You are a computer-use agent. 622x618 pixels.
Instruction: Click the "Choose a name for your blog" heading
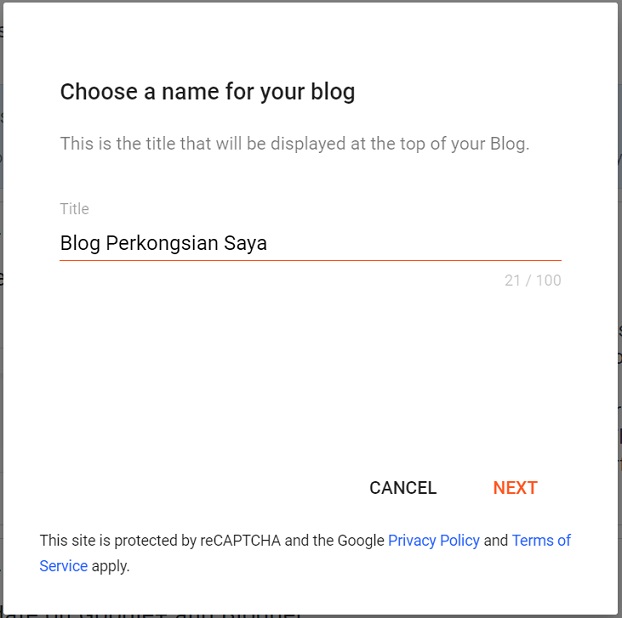pyautogui.click(x=207, y=92)
